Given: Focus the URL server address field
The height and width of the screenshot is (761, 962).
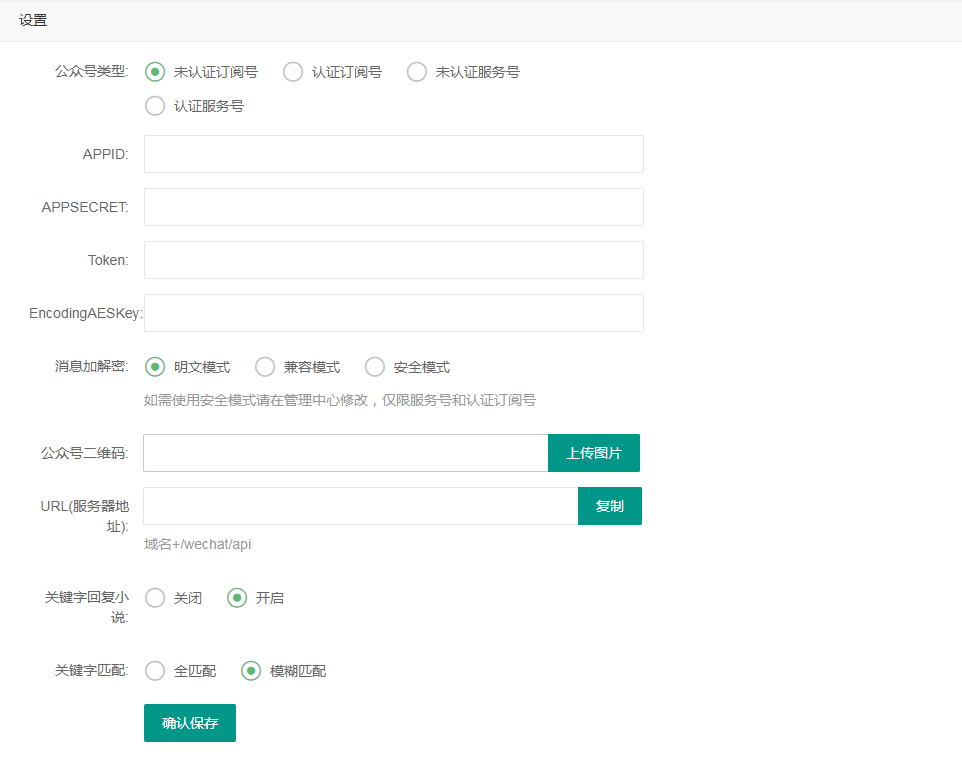Looking at the screenshot, I should click(361, 506).
